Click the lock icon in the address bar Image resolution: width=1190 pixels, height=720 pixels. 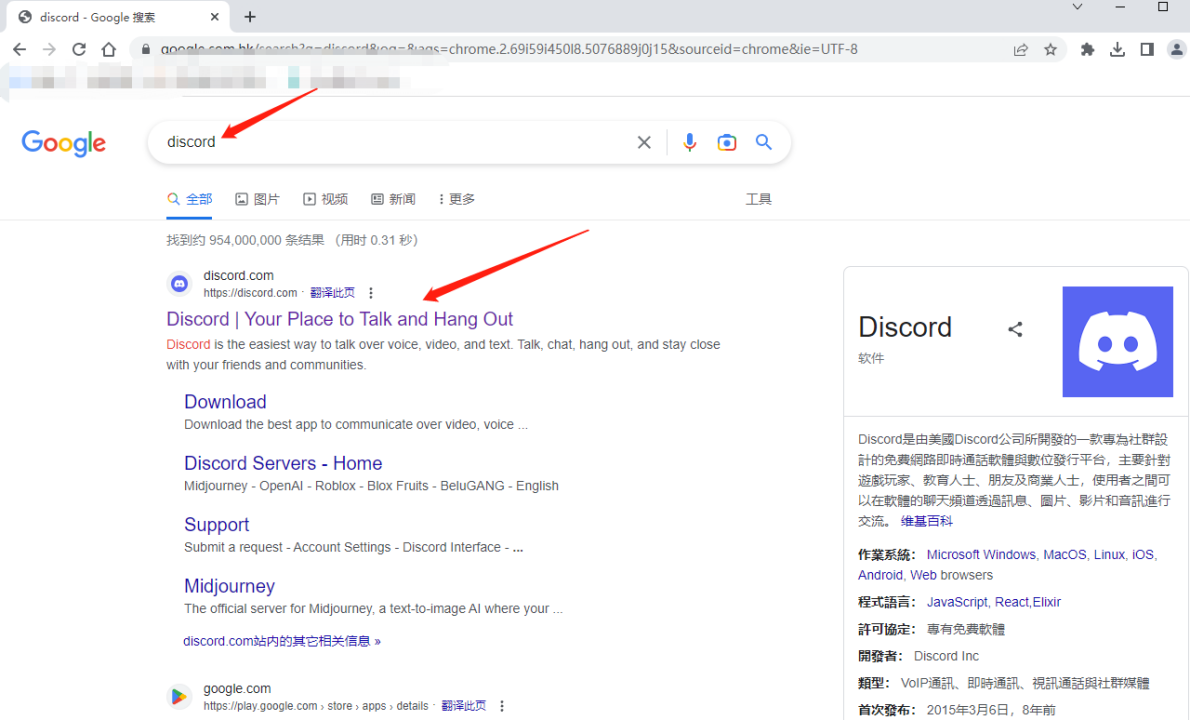pos(146,49)
